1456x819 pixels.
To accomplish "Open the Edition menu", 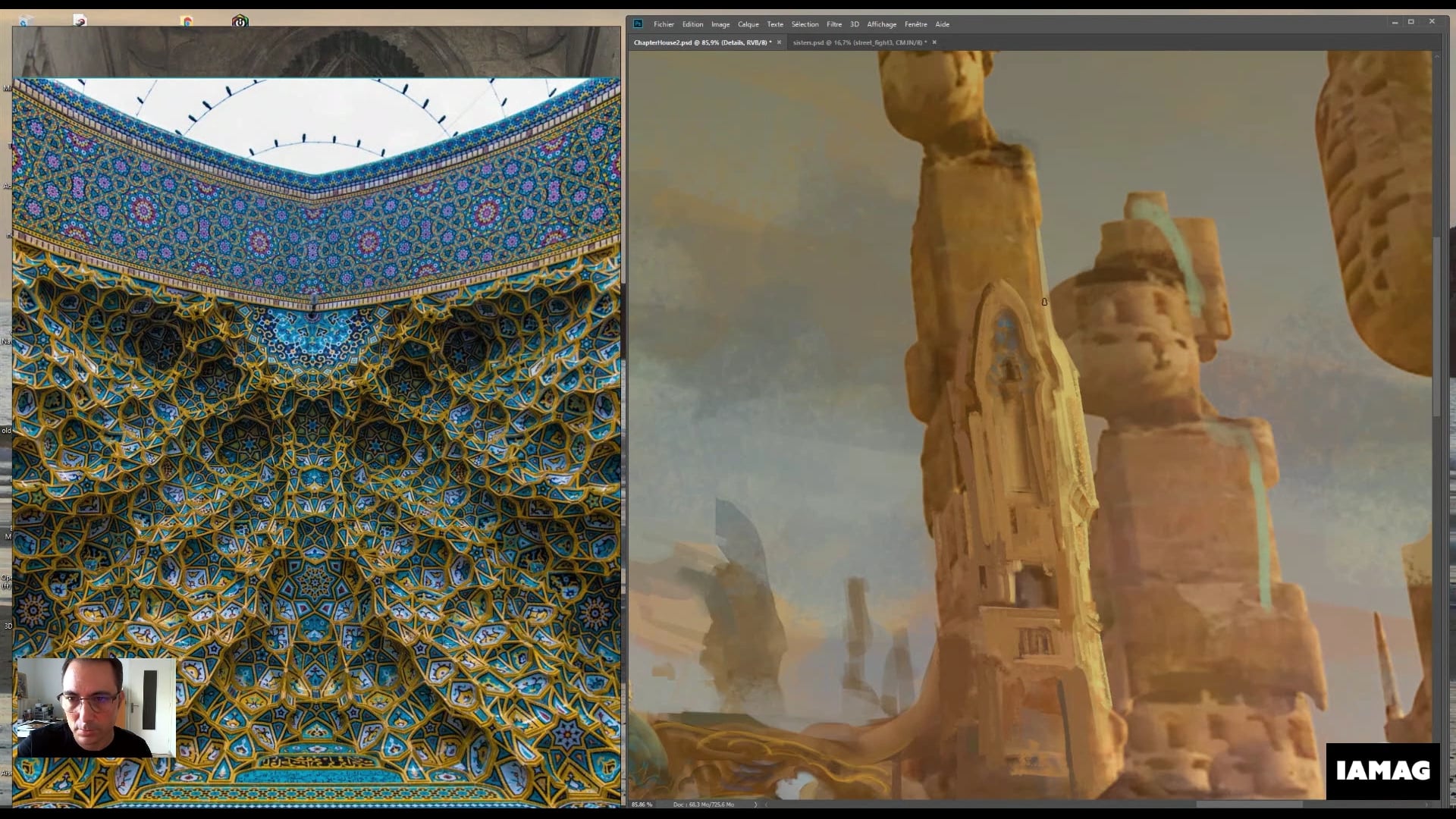I will coord(692,24).
